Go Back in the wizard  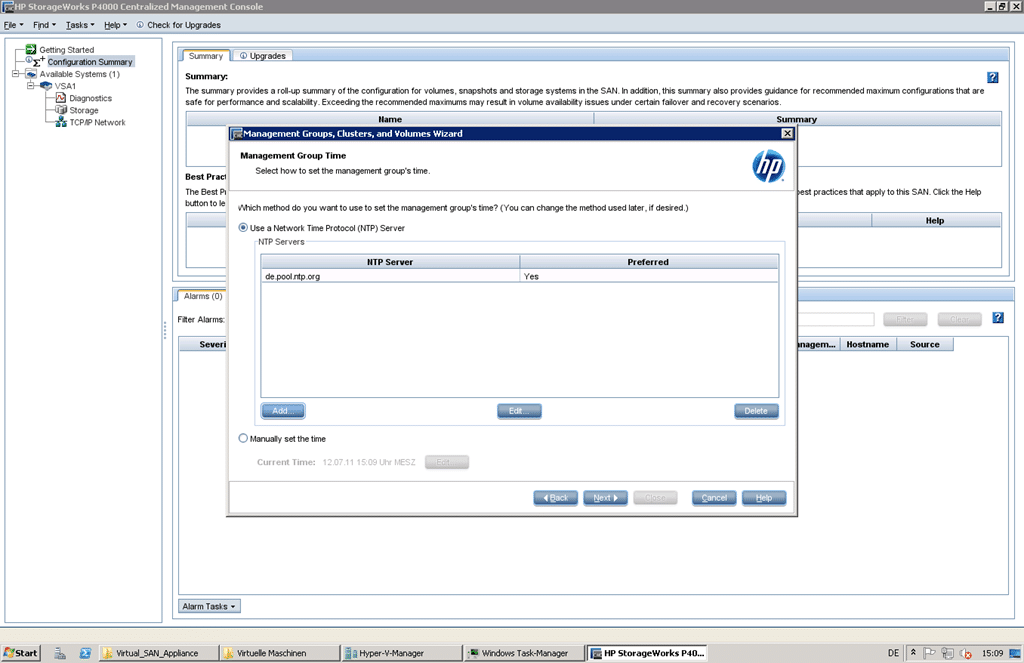coord(556,498)
